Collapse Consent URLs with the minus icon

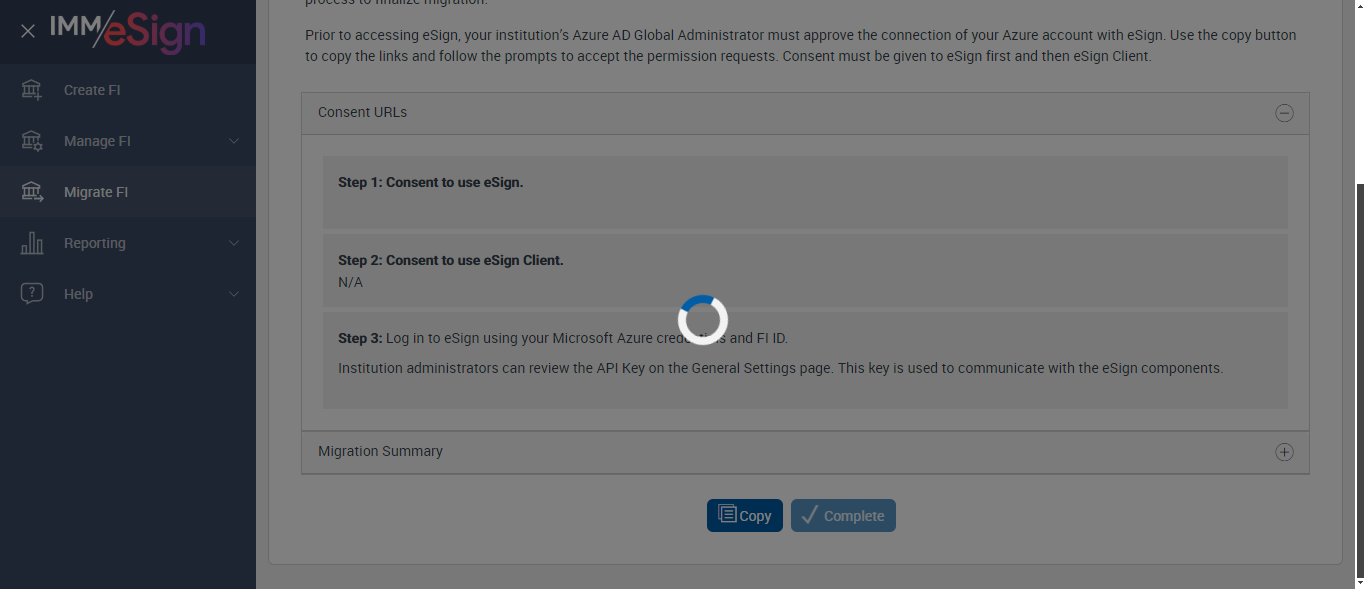[1284, 113]
